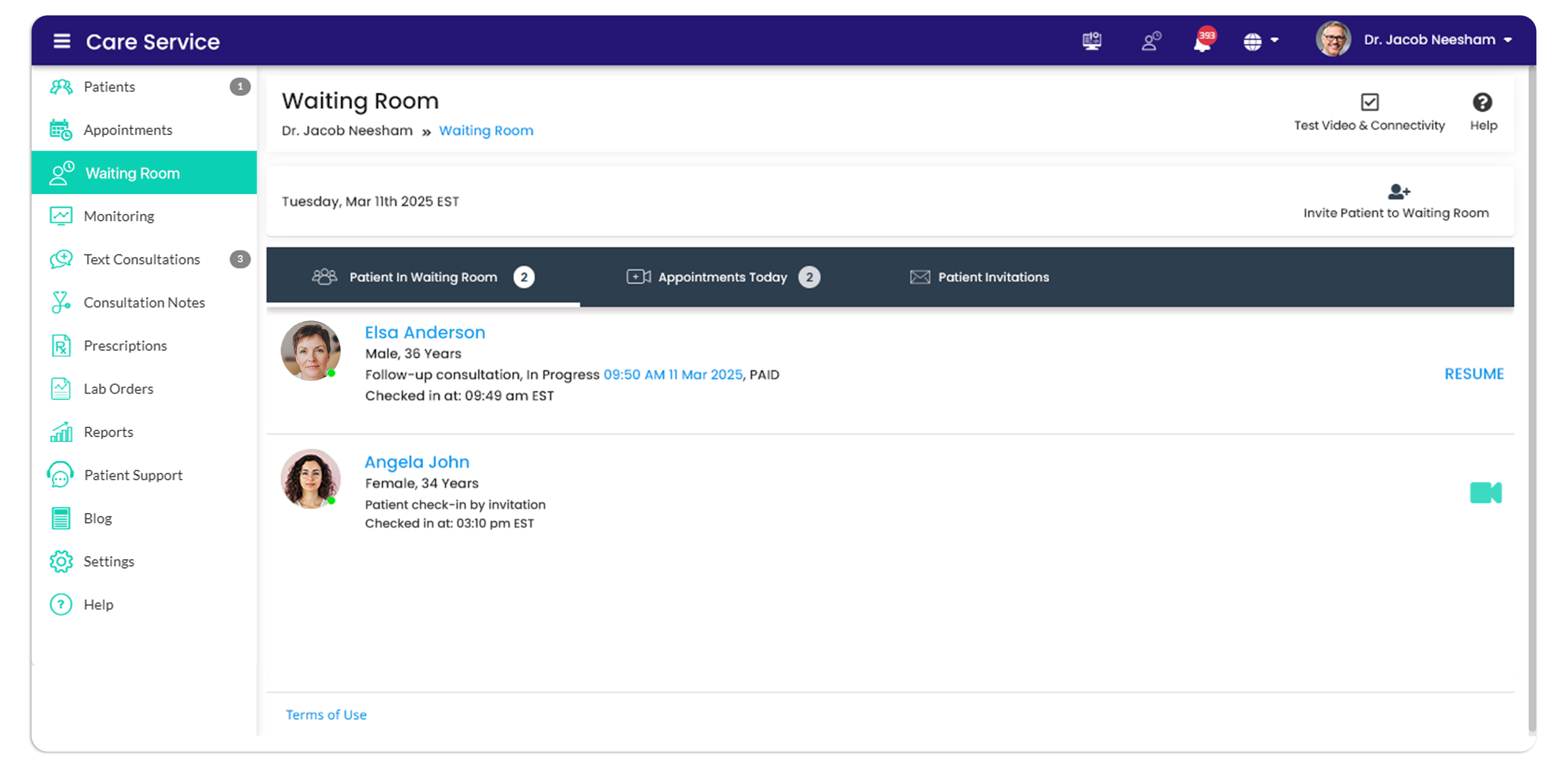This screenshot has height=767, width=1568.
Task: Click the Patient Invitations envelope icon
Action: pos(920,277)
